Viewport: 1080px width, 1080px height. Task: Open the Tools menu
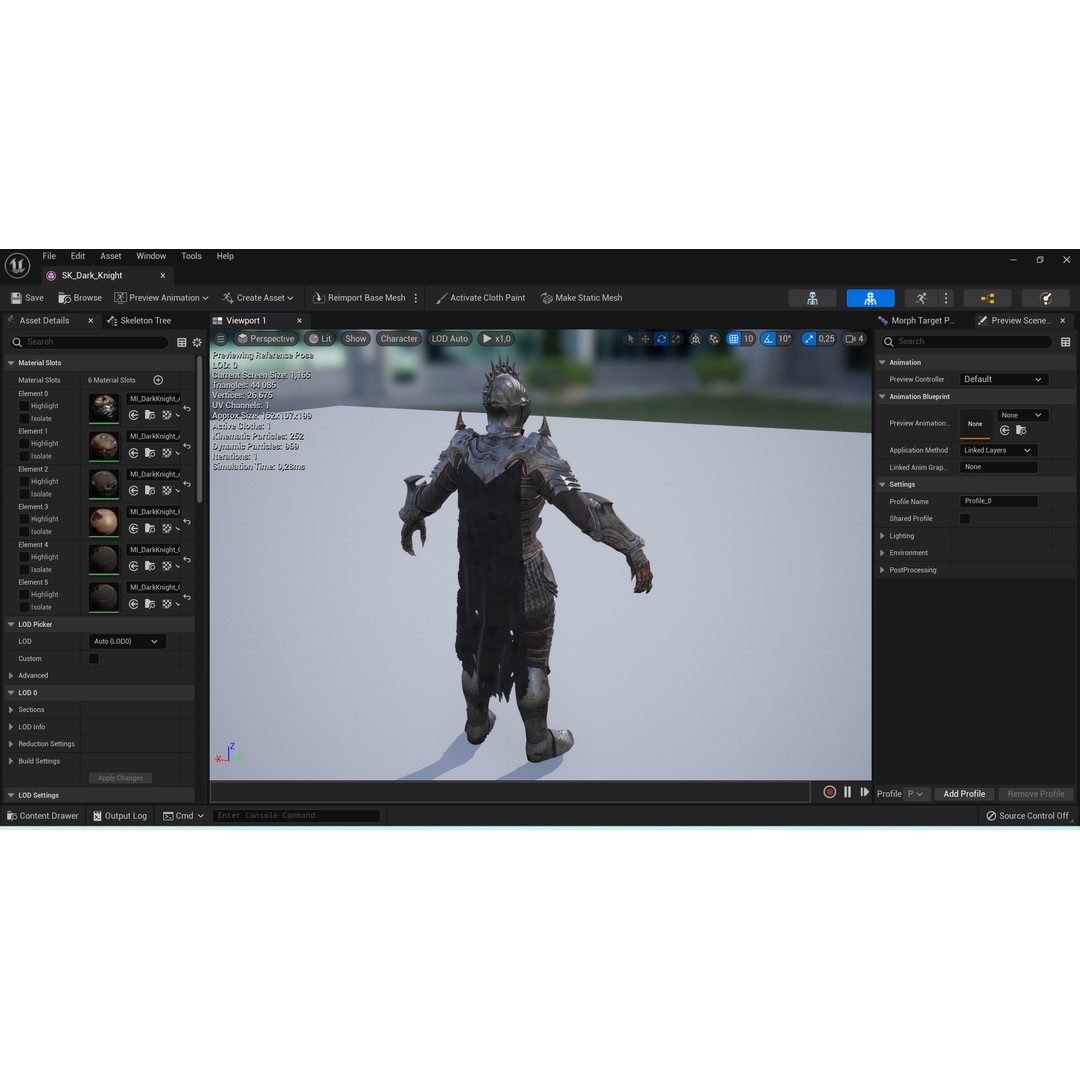click(191, 256)
